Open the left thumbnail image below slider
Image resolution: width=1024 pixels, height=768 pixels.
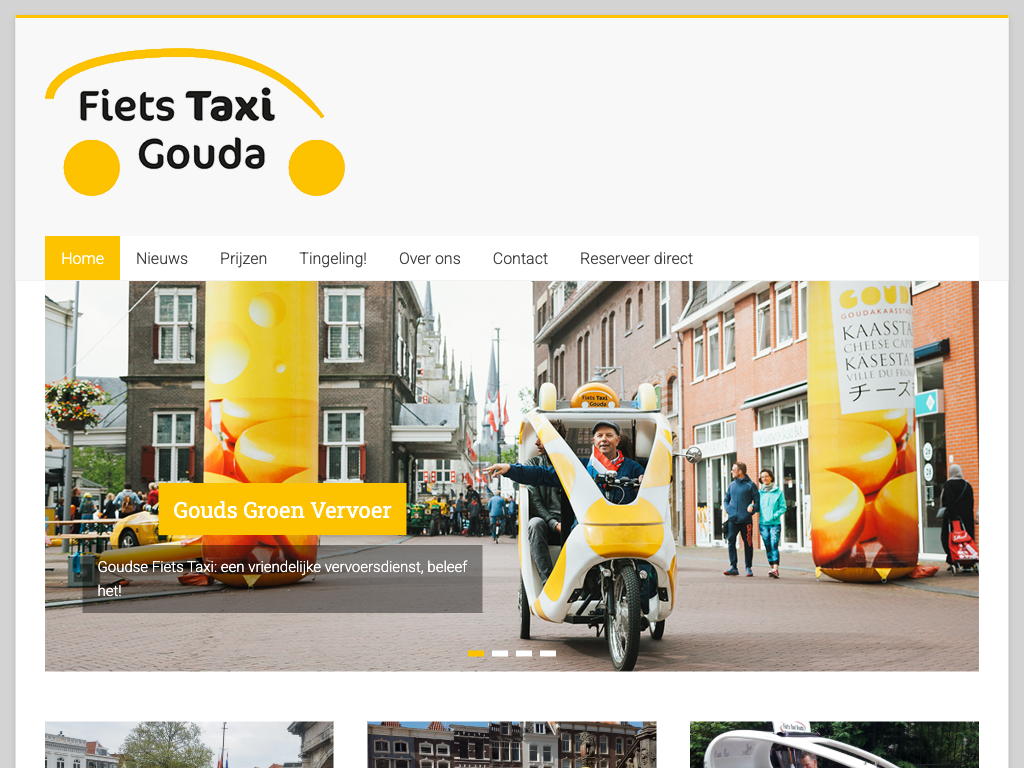pyautogui.click(x=189, y=745)
